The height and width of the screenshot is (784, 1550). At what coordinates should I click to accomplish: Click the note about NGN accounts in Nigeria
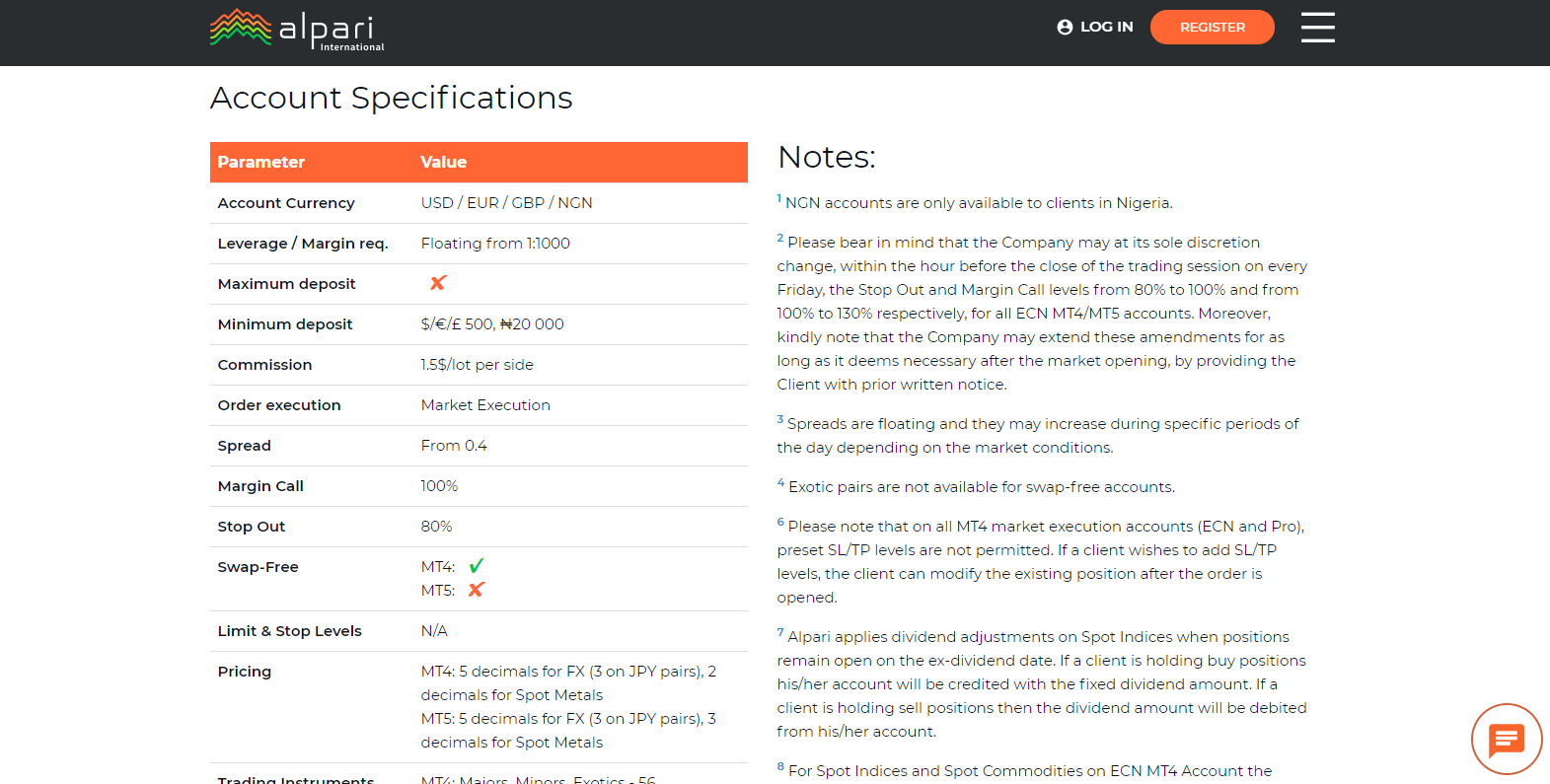pos(978,203)
